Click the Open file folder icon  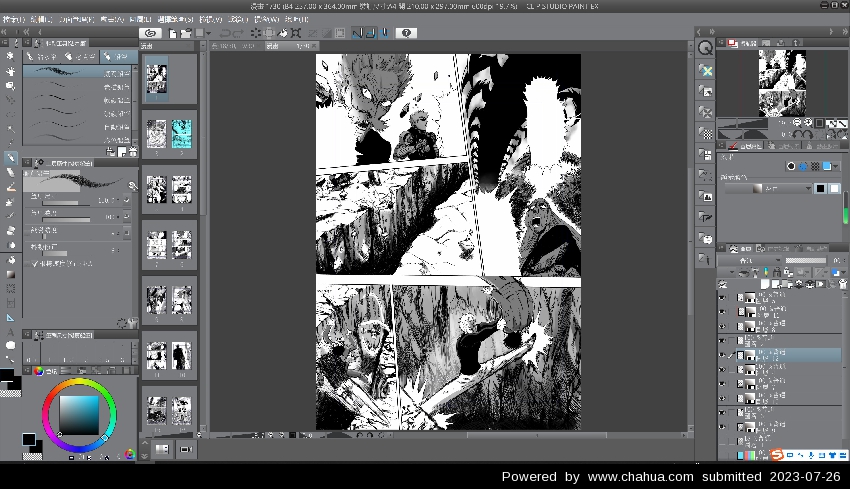(186, 33)
